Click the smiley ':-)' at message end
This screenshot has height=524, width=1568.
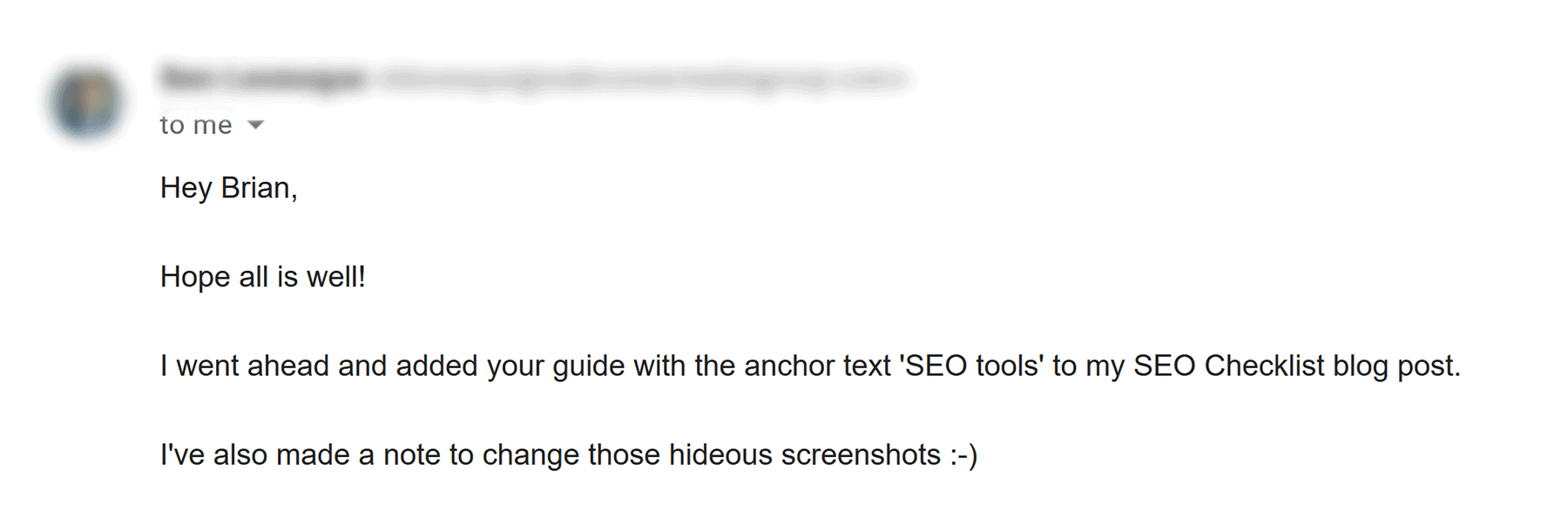pyautogui.click(x=964, y=455)
